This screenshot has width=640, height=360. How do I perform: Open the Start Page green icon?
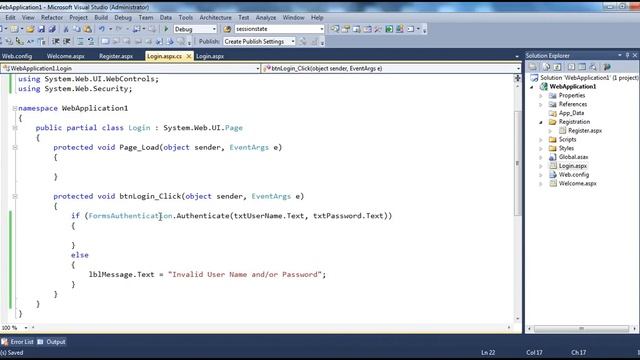(389, 29)
